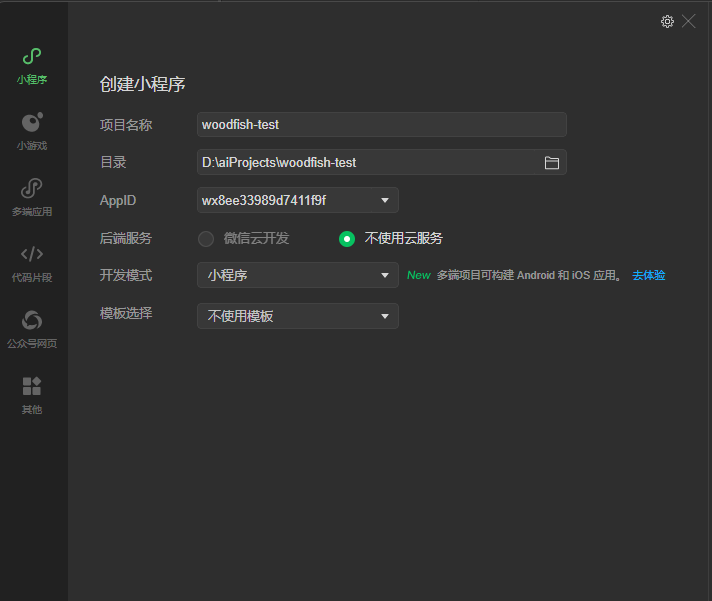712x601 pixels.
Task: Click the 创建小程序 heading text
Action: [x=143, y=84]
